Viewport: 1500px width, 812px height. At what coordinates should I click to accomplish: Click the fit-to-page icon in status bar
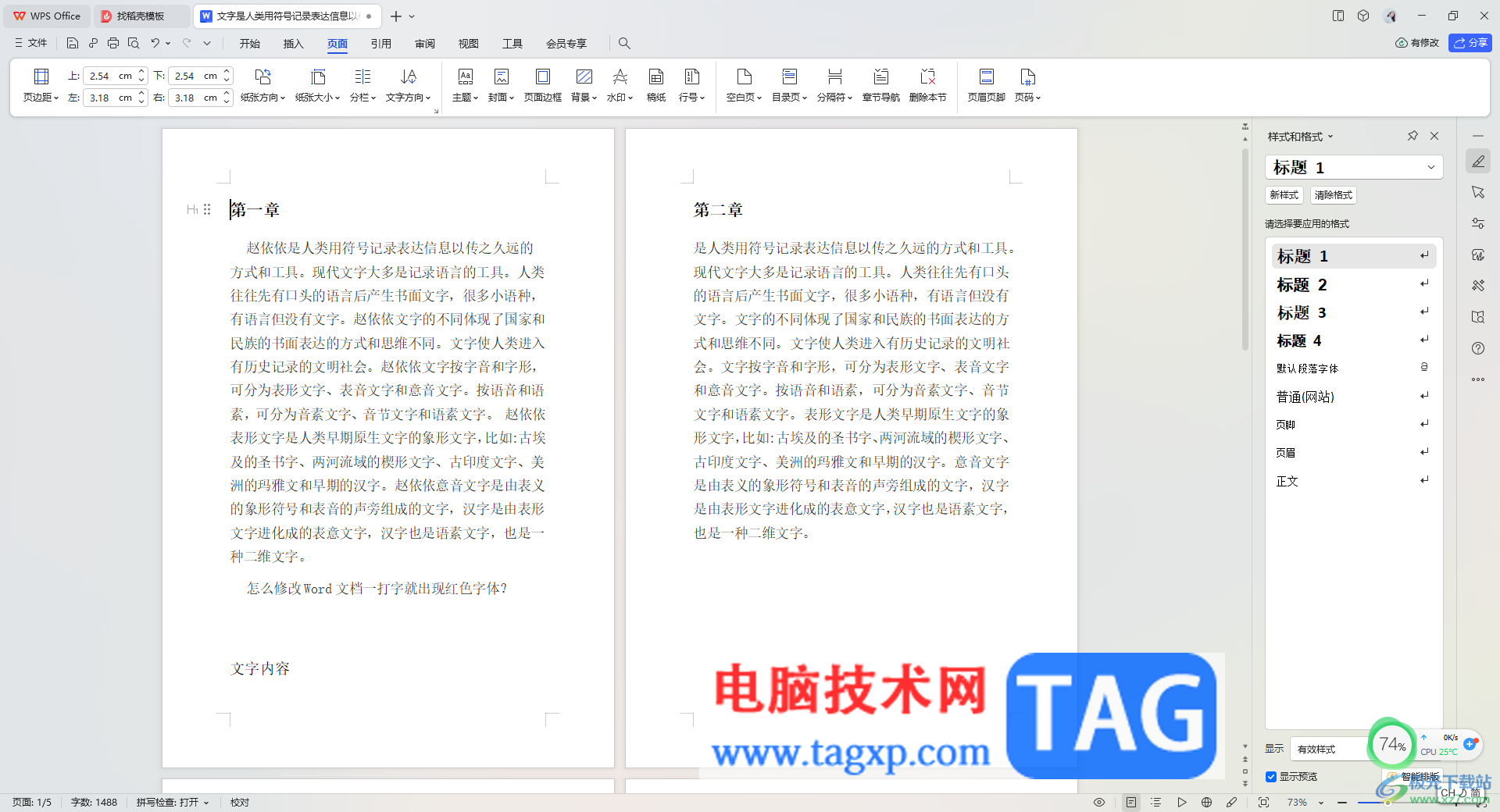point(1263,803)
